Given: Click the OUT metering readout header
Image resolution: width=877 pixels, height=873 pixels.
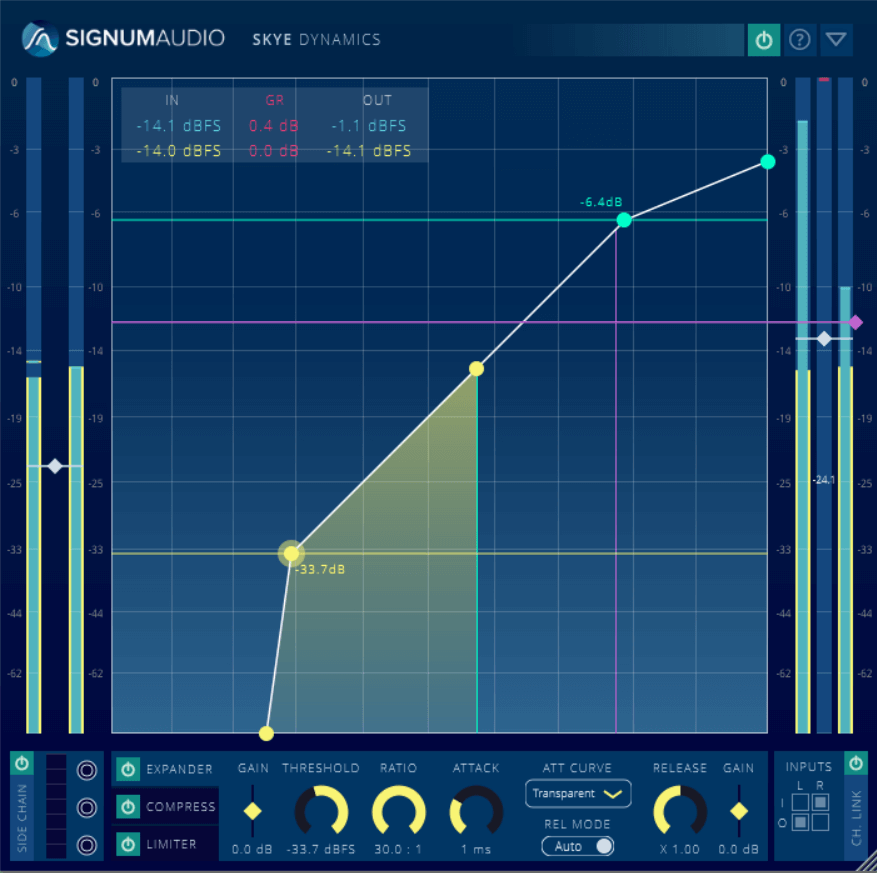Looking at the screenshot, I should click(375, 100).
